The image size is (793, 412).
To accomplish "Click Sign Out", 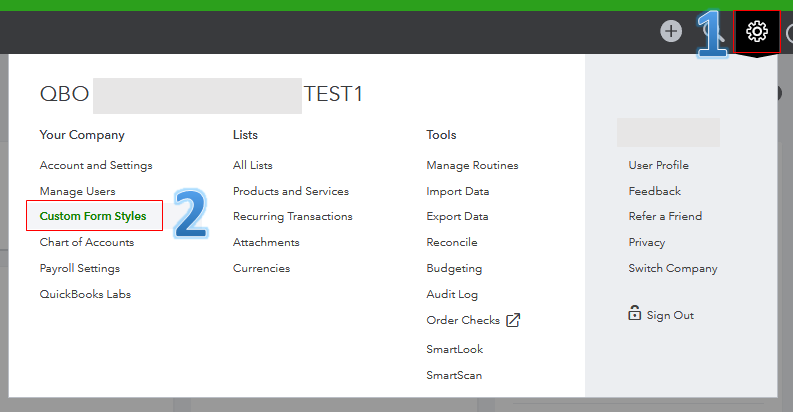I will pos(670,315).
